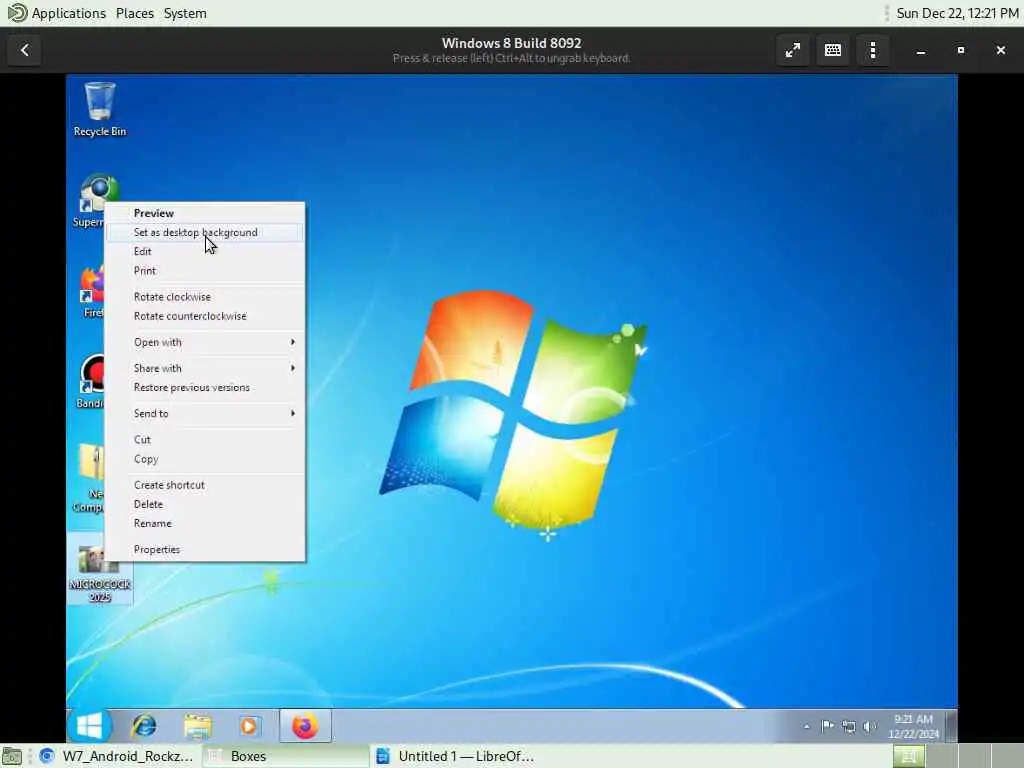Select the Bandicam desktop shortcut icon
Screen dimensions: 1024x768
(91, 382)
